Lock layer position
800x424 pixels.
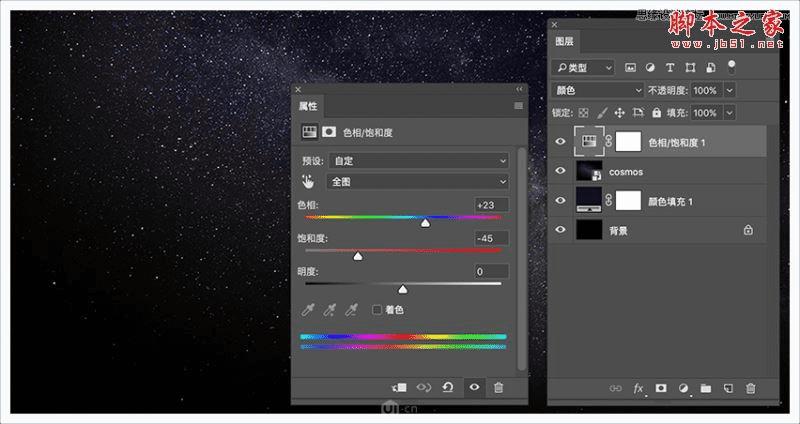pyautogui.click(x=620, y=113)
